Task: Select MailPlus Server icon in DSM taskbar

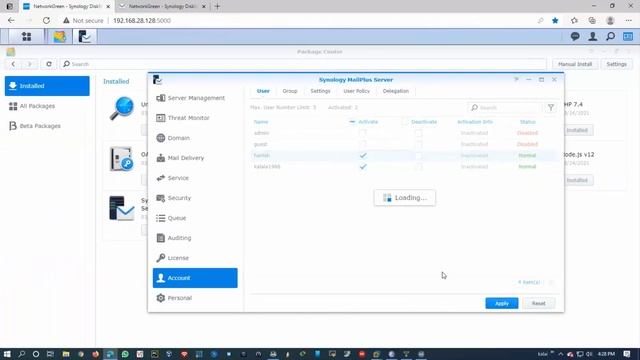Action: (x=84, y=37)
